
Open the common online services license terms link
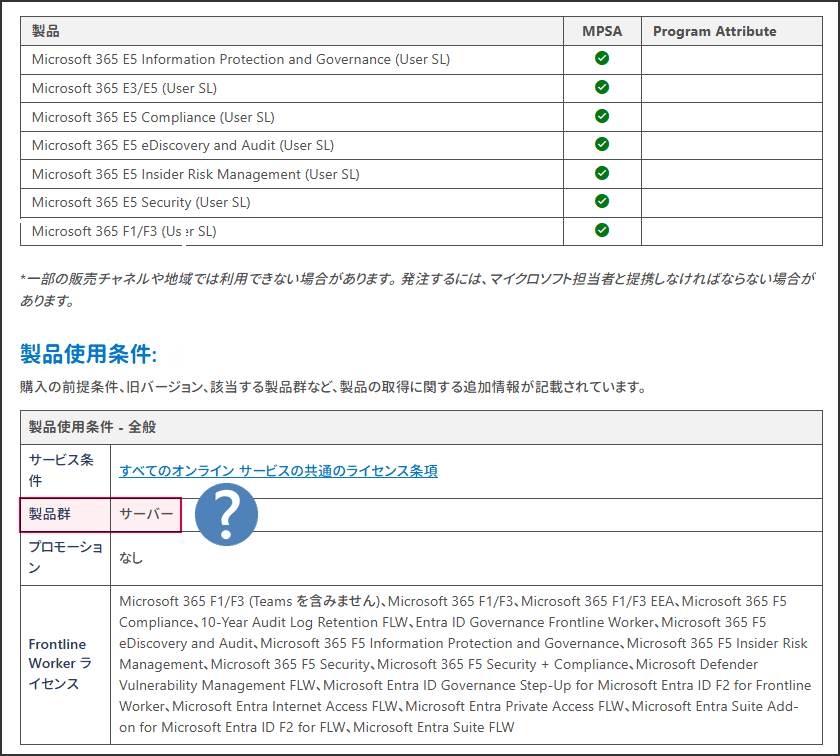click(278, 470)
